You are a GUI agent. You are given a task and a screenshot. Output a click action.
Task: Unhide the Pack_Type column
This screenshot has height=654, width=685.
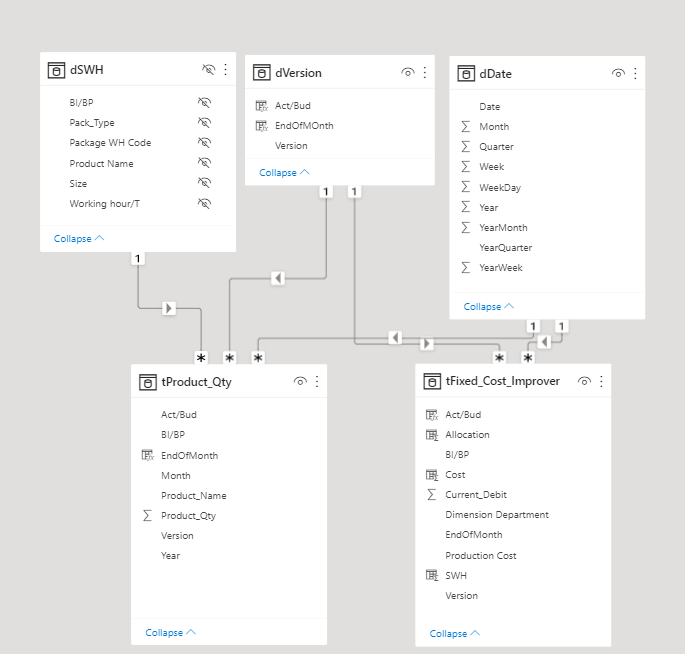pos(204,123)
